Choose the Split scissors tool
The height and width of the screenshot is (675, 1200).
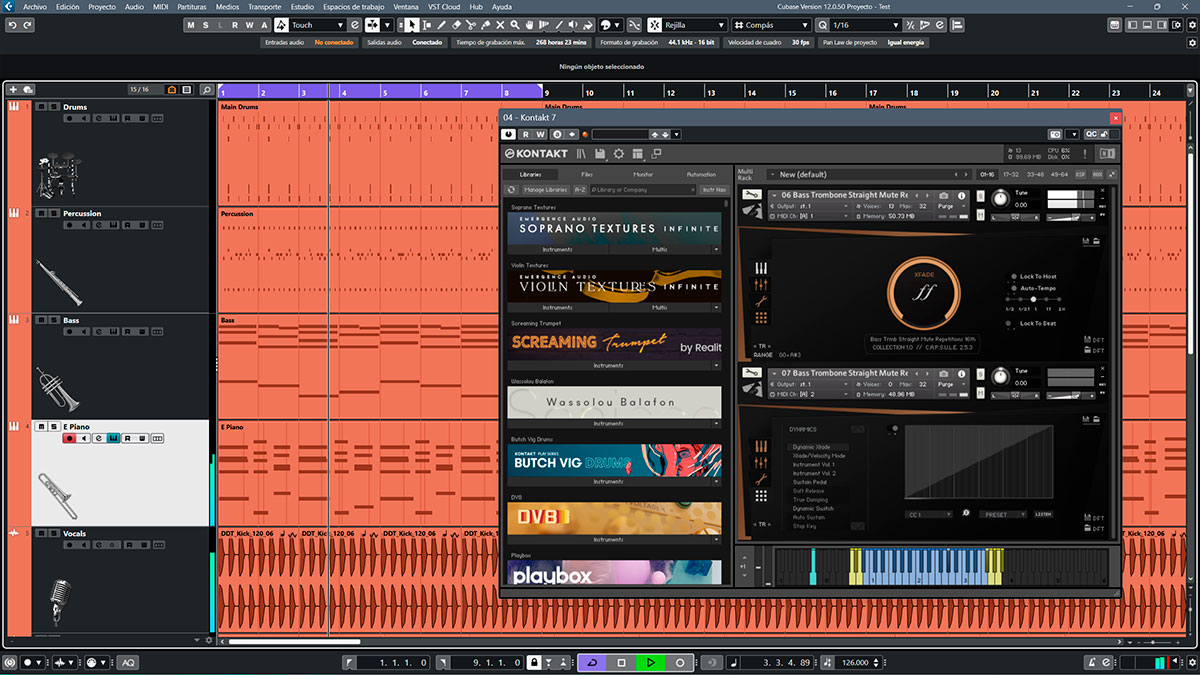tap(472, 25)
